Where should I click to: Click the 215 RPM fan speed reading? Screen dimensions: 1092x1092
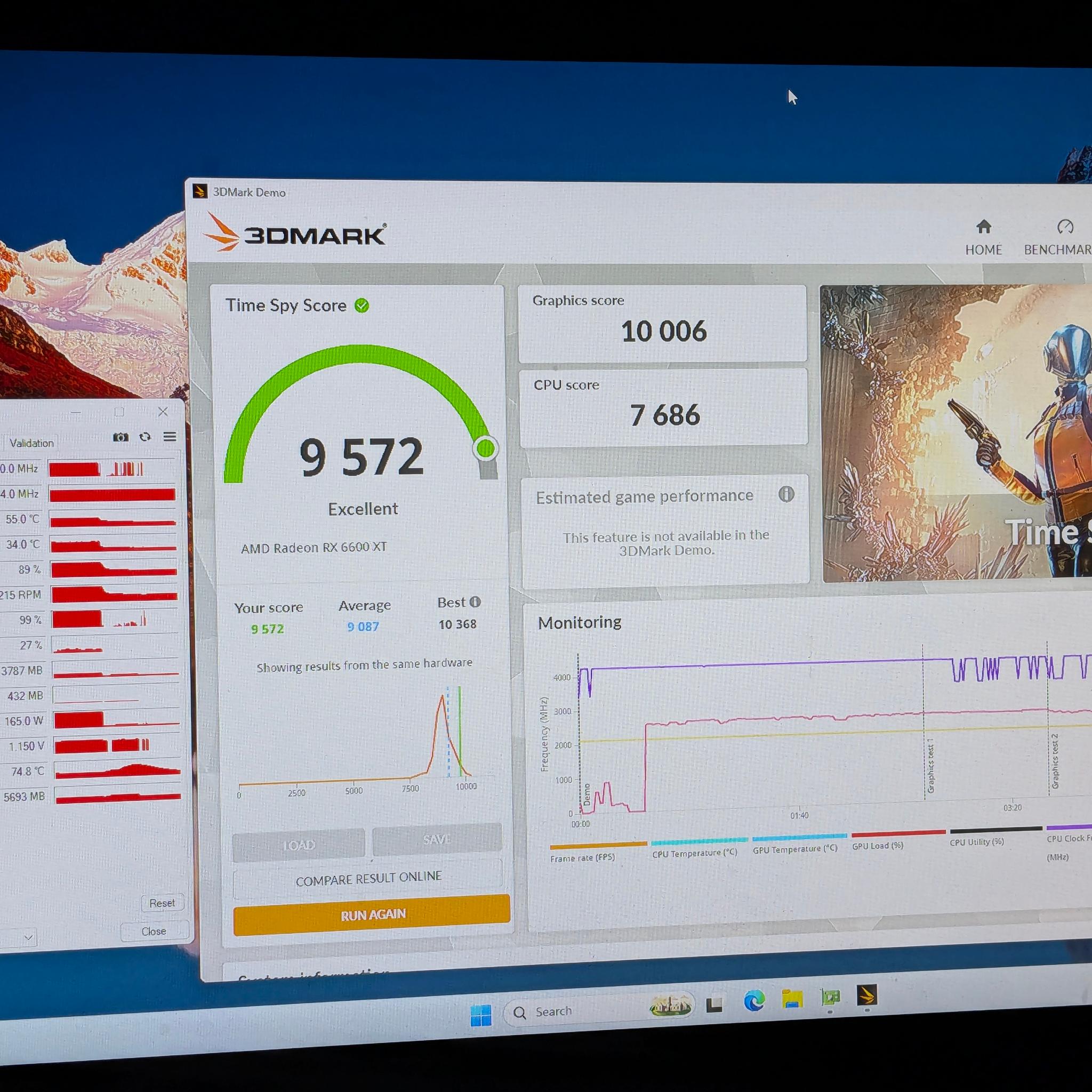point(21,595)
